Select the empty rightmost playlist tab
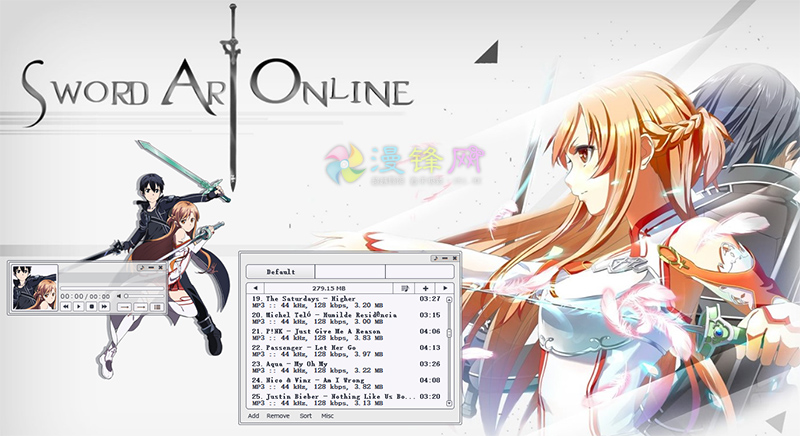 pyautogui.click(x=420, y=272)
